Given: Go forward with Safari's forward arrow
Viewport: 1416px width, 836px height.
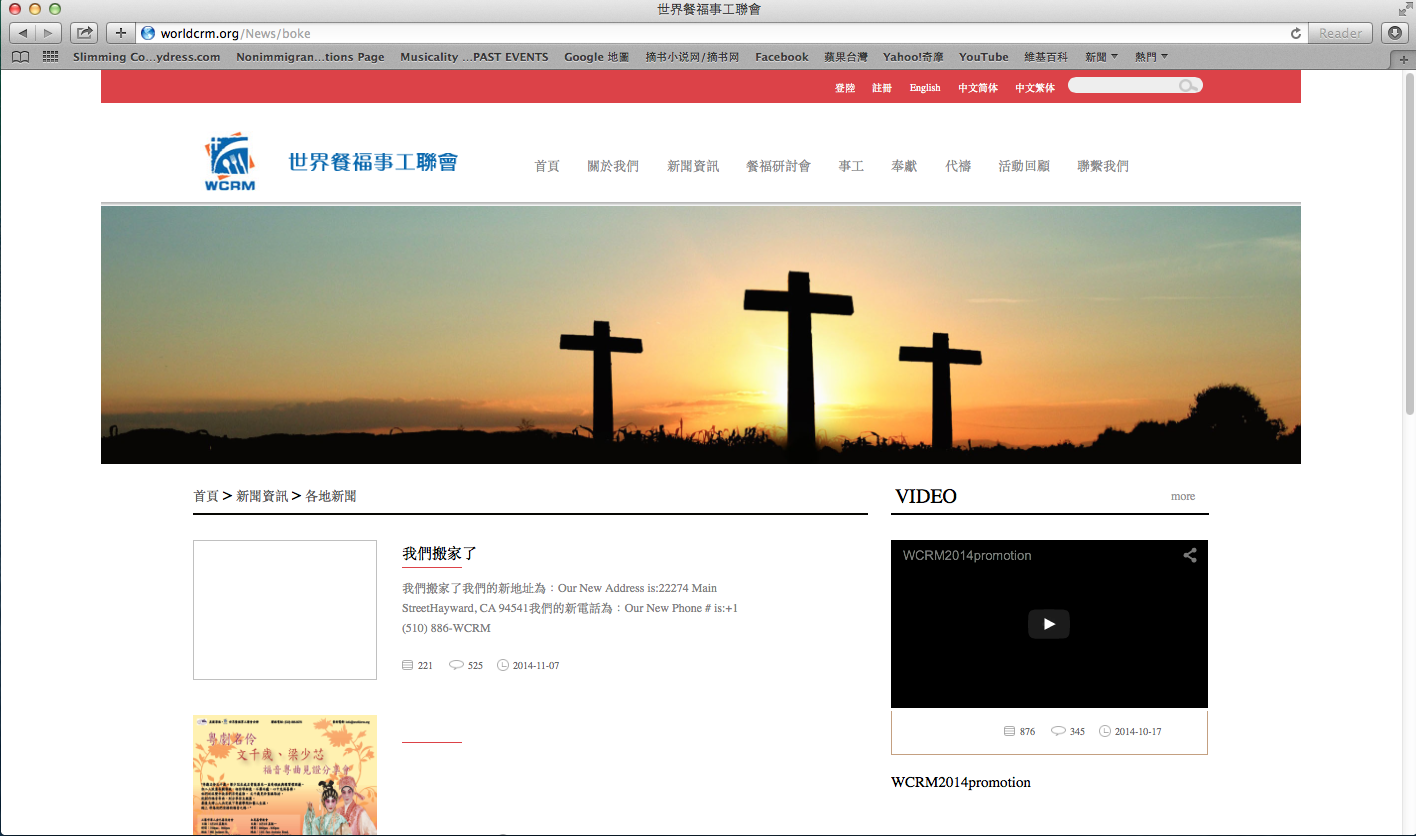Looking at the screenshot, I should coord(48,33).
